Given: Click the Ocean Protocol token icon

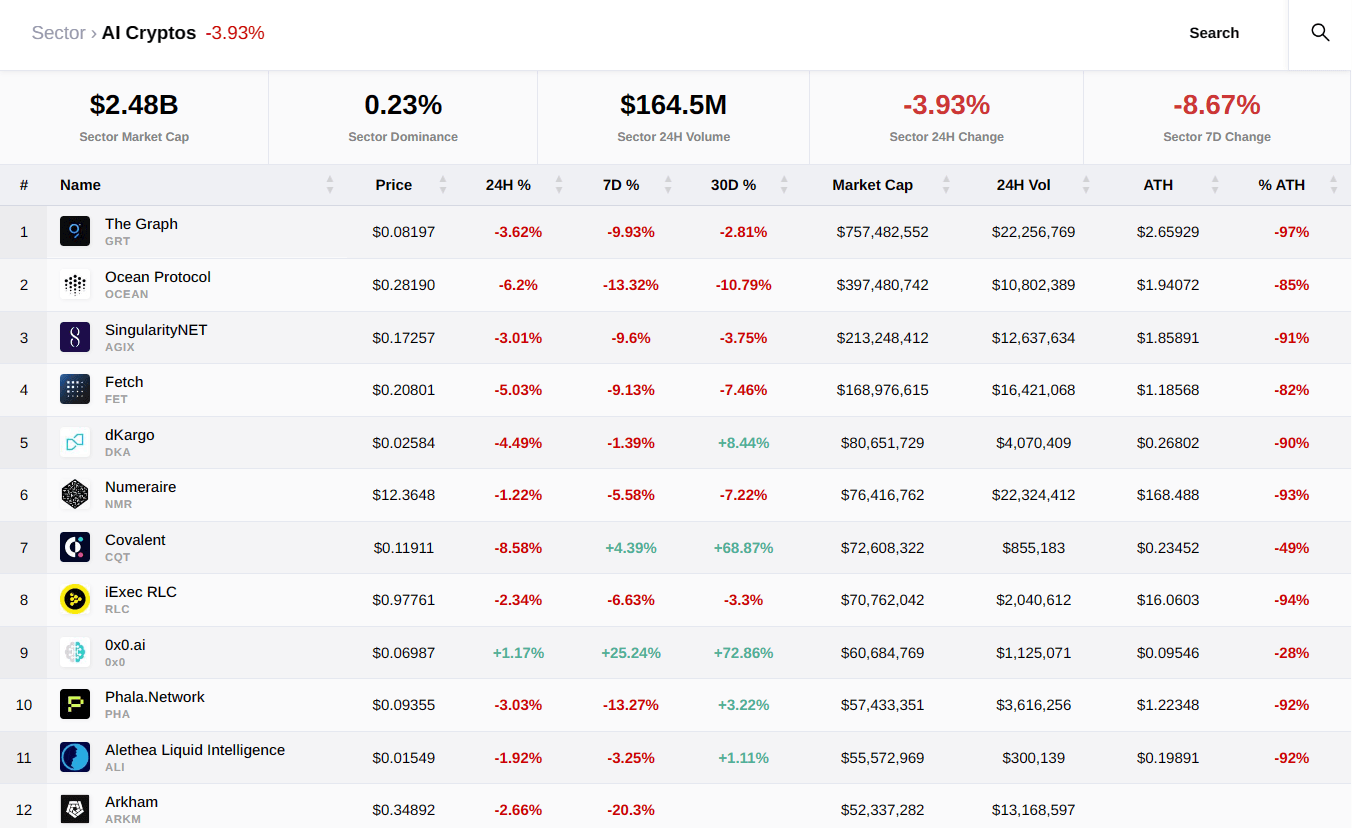Looking at the screenshot, I should [x=75, y=284].
